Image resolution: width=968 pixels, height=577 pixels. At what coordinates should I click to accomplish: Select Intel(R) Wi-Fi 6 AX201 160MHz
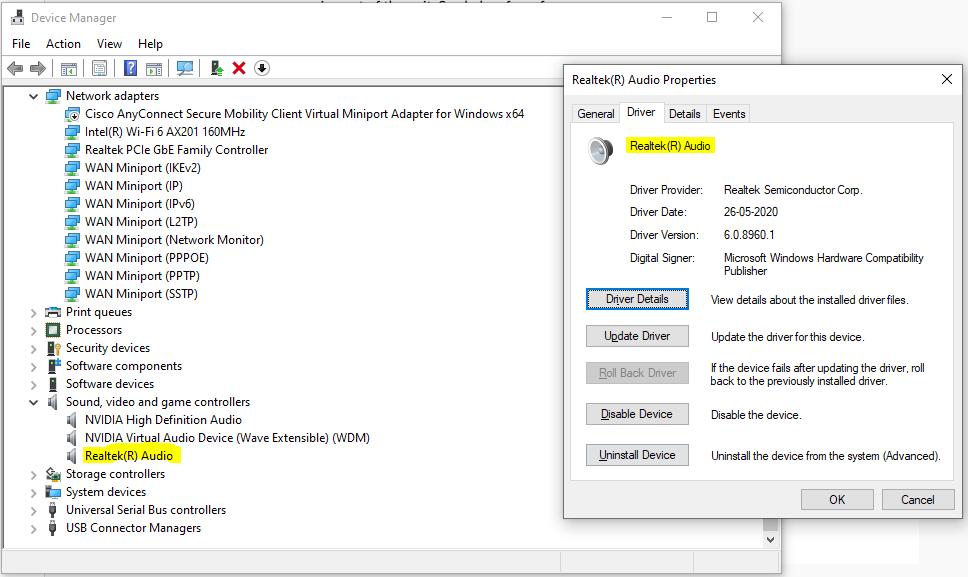[x=165, y=132]
